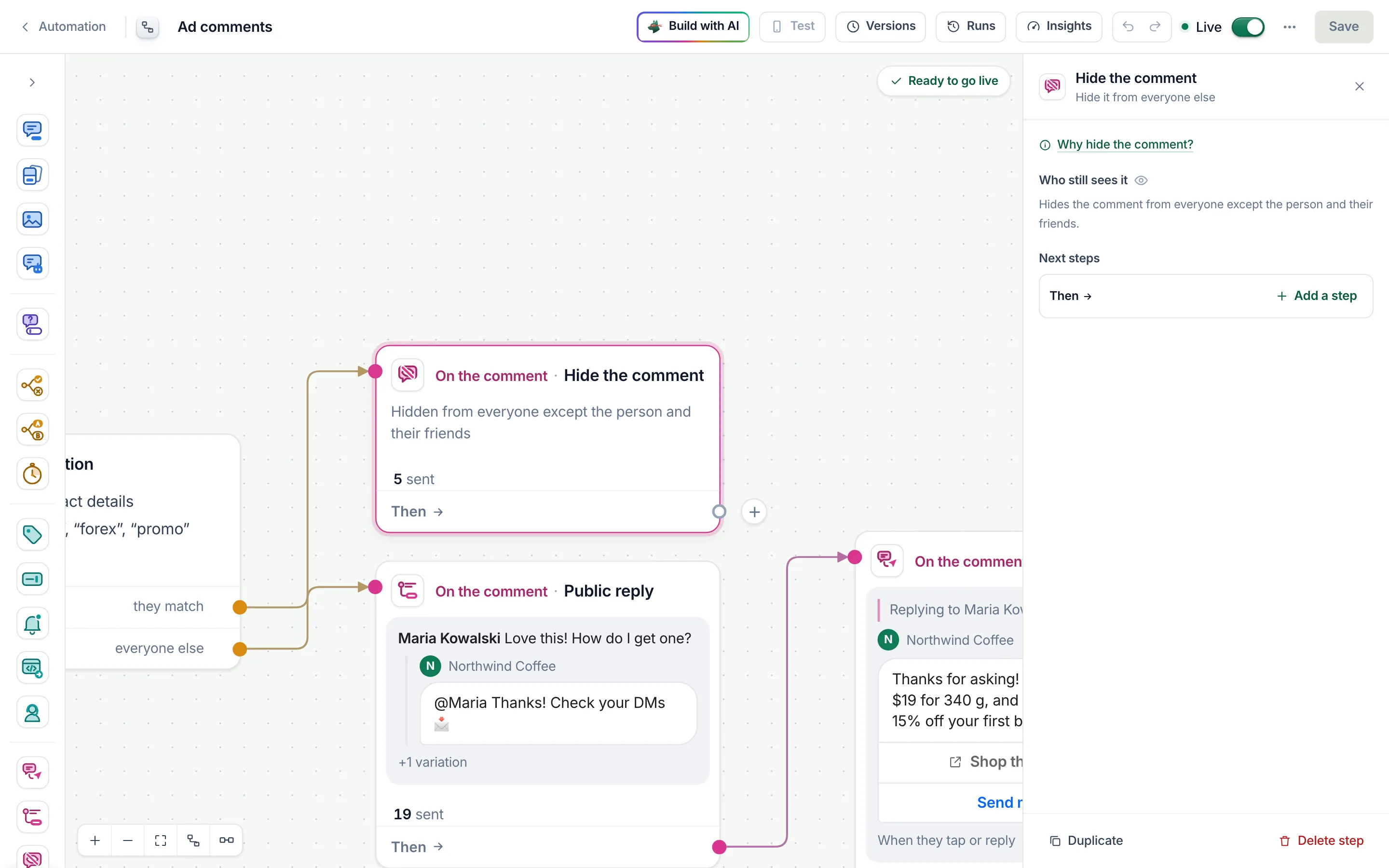Toggle the Live switch off
The image size is (1389, 868).
point(1248,27)
